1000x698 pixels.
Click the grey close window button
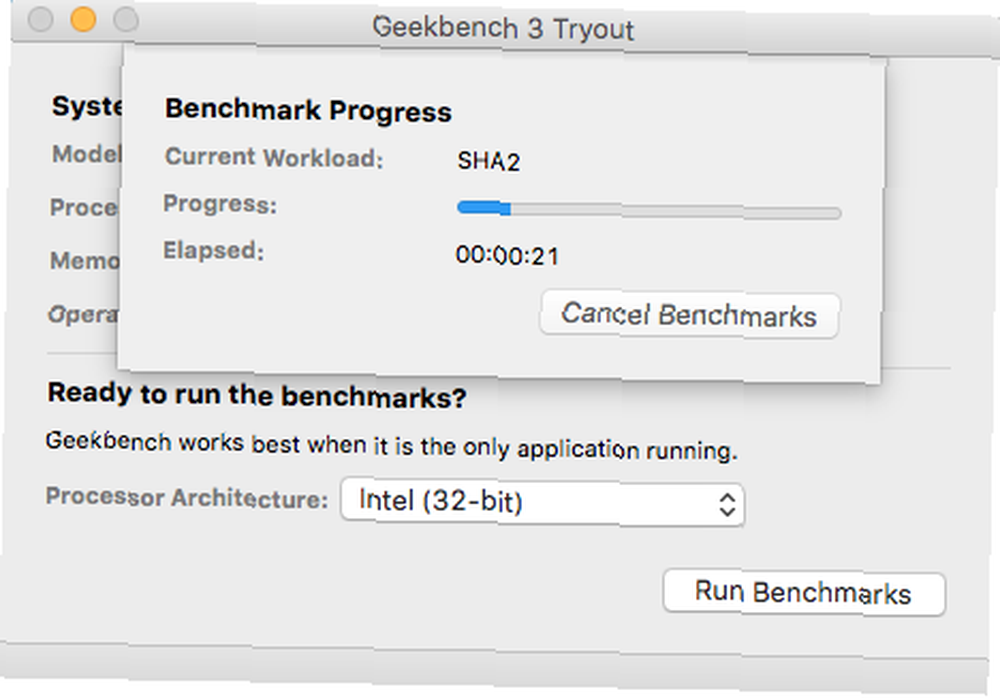[40, 18]
